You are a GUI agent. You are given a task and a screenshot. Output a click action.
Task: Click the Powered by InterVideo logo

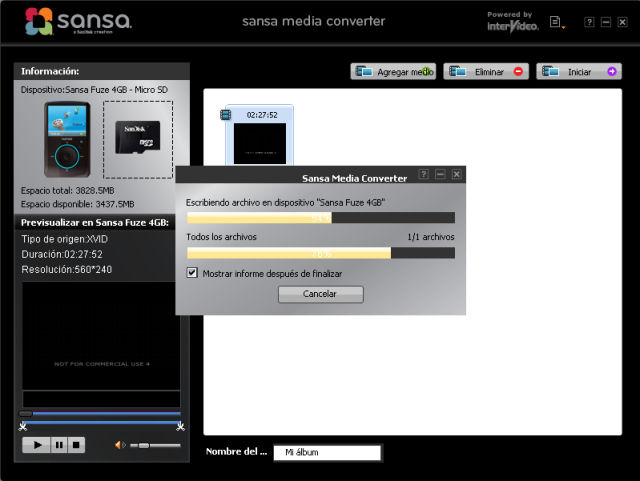point(513,22)
